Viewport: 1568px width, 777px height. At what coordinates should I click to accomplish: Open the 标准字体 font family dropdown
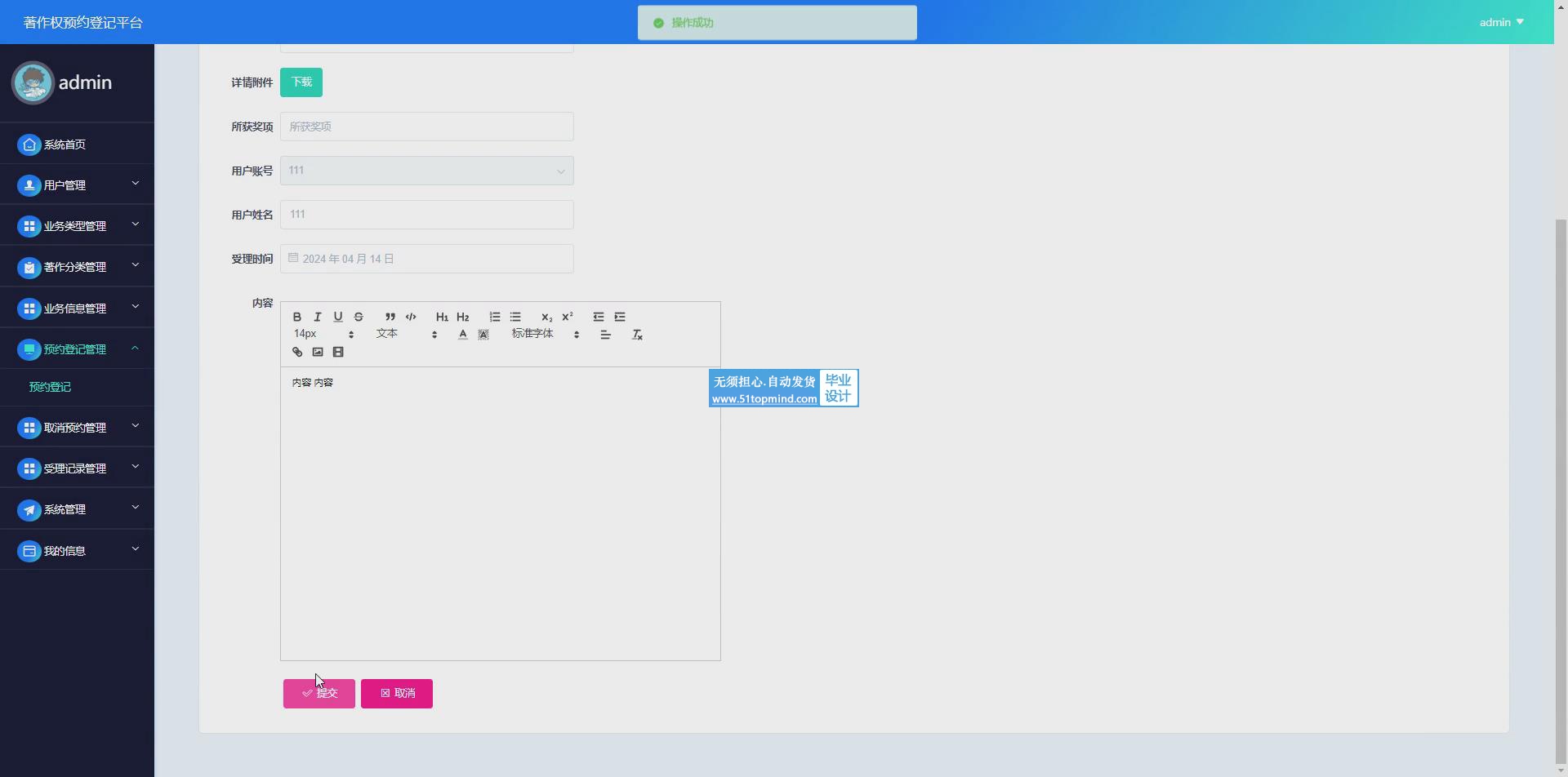545,335
